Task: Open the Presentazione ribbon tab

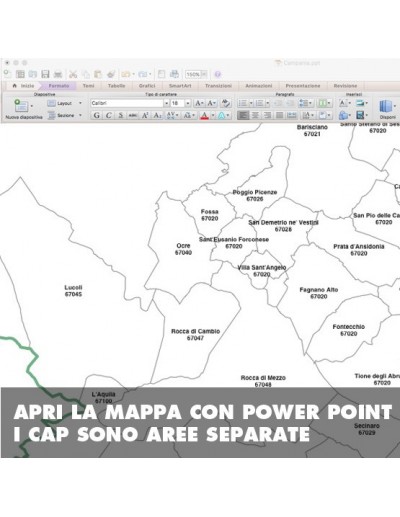Action: [x=303, y=86]
